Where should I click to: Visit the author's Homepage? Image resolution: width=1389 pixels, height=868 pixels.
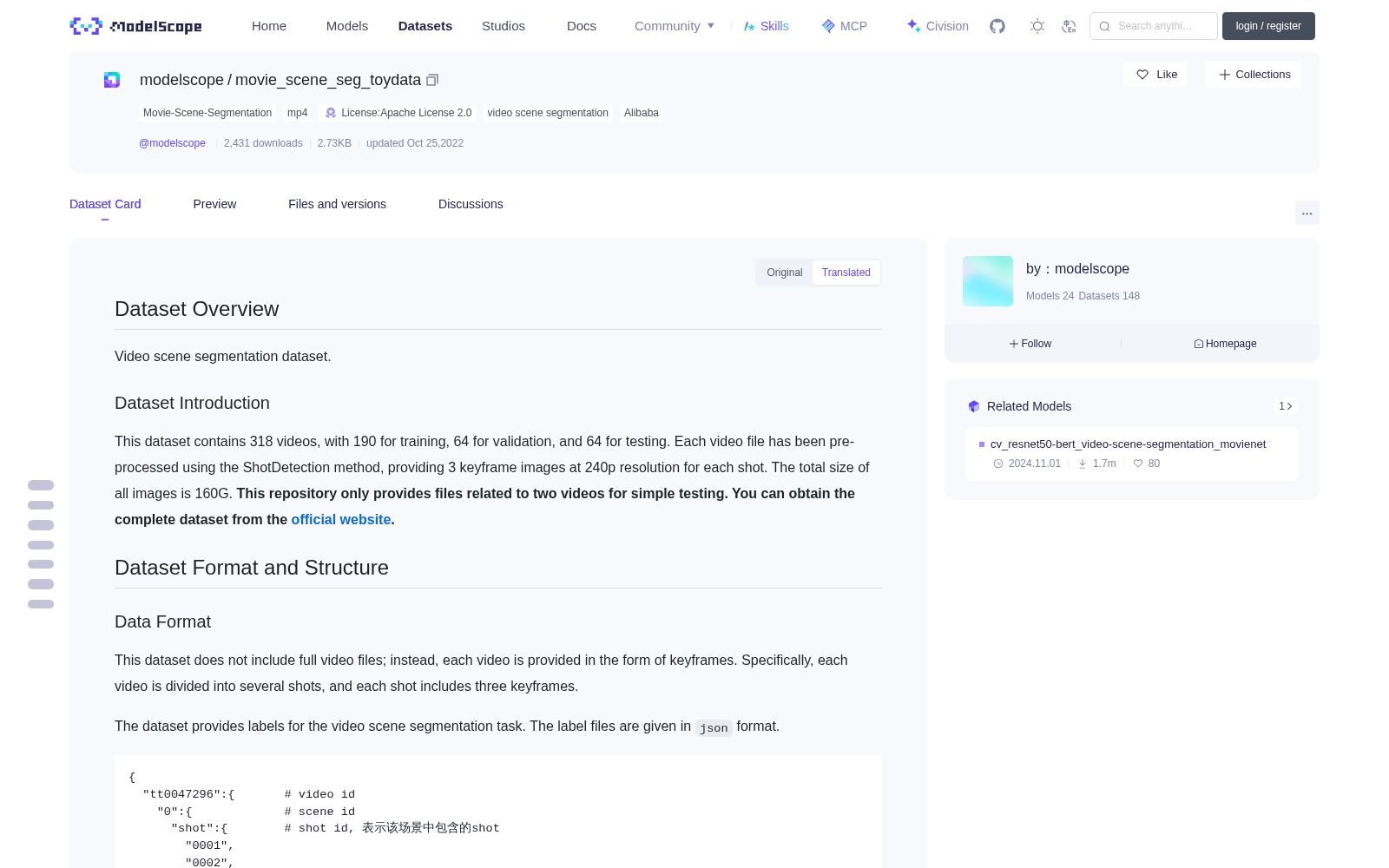pos(1225,344)
